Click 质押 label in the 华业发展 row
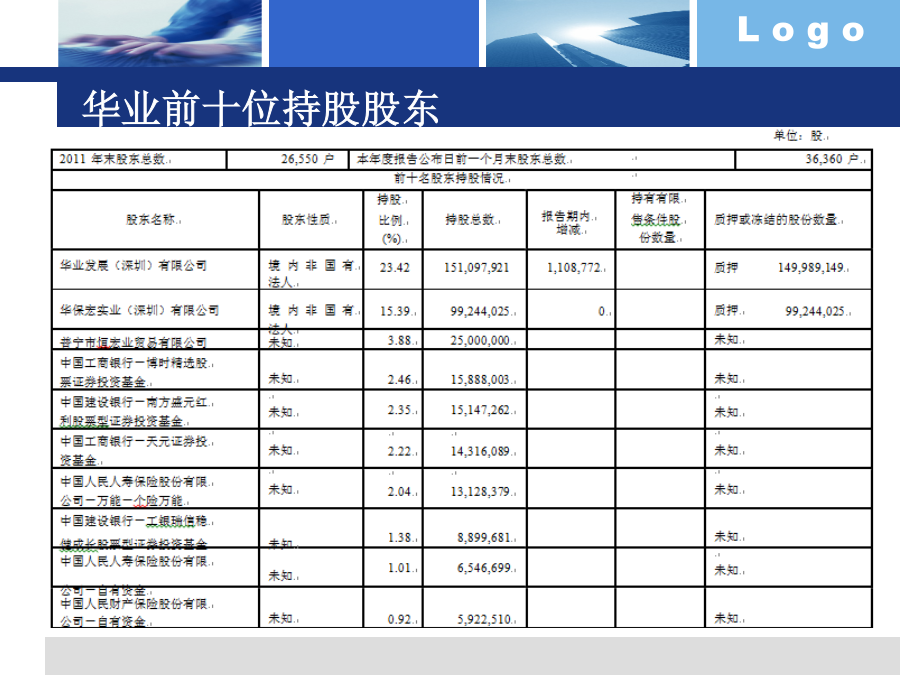Viewport: 900px width, 675px height. pyautogui.click(x=726, y=267)
